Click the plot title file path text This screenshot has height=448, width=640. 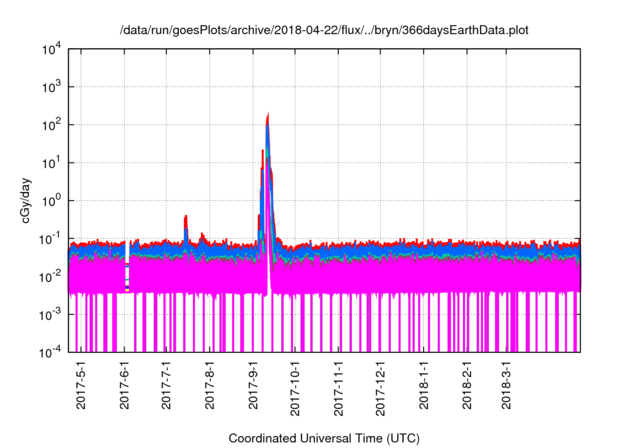click(x=324, y=30)
